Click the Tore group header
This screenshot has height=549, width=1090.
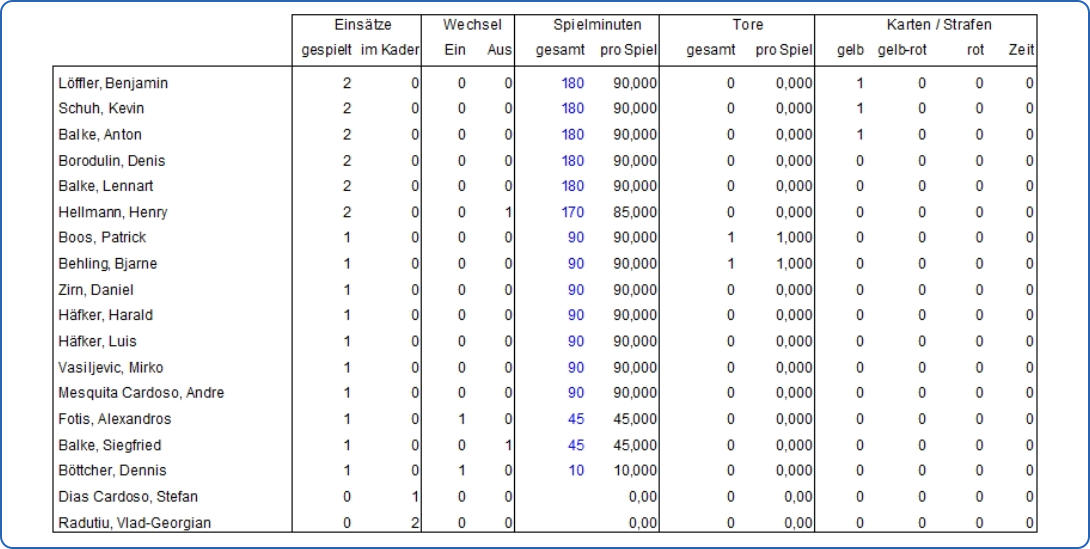(x=747, y=25)
